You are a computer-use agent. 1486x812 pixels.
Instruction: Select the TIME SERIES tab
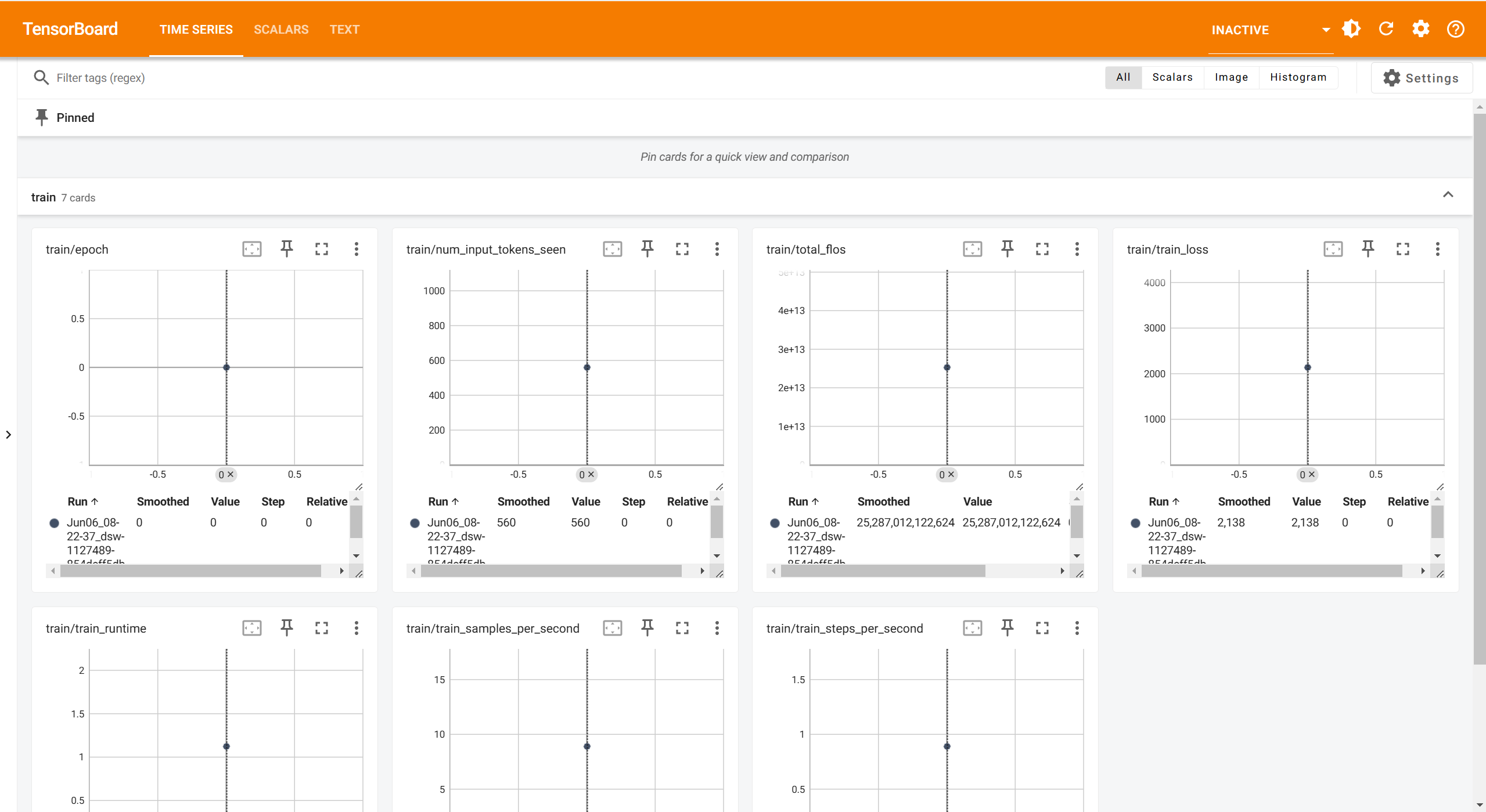pyautogui.click(x=196, y=29)
